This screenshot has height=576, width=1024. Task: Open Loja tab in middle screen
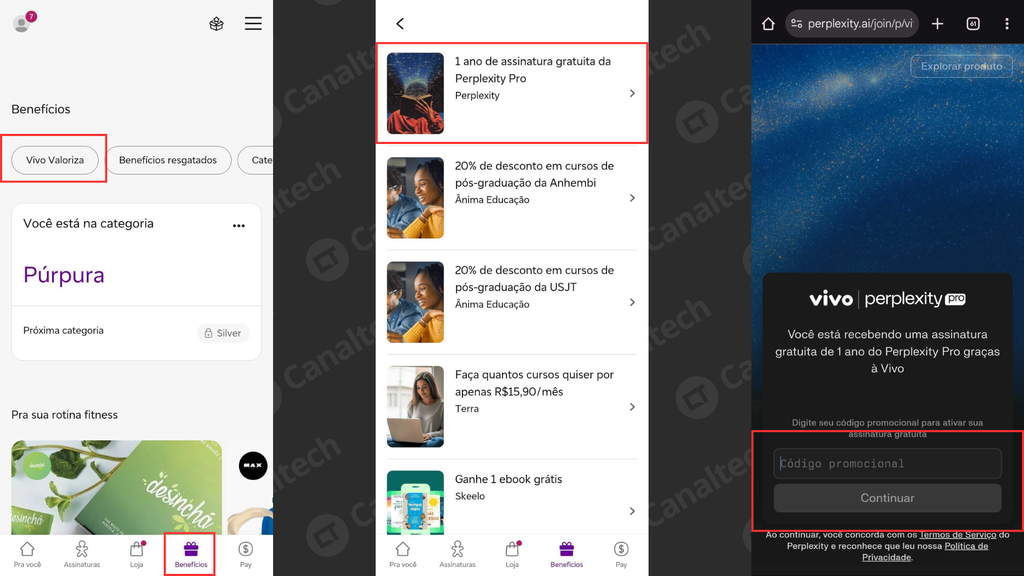[512, 554]
